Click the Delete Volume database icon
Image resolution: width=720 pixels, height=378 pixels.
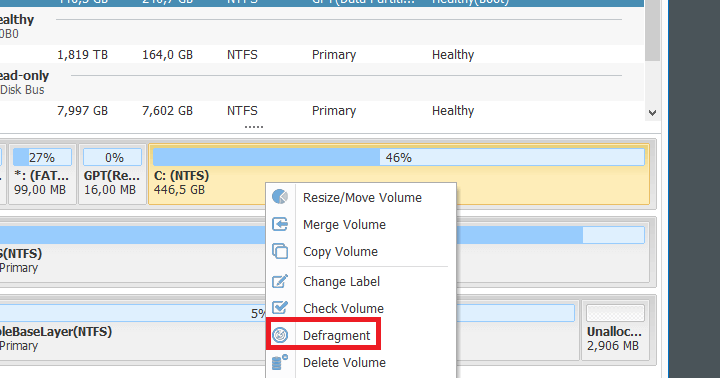pyautogui.click(x=280, y=362)
